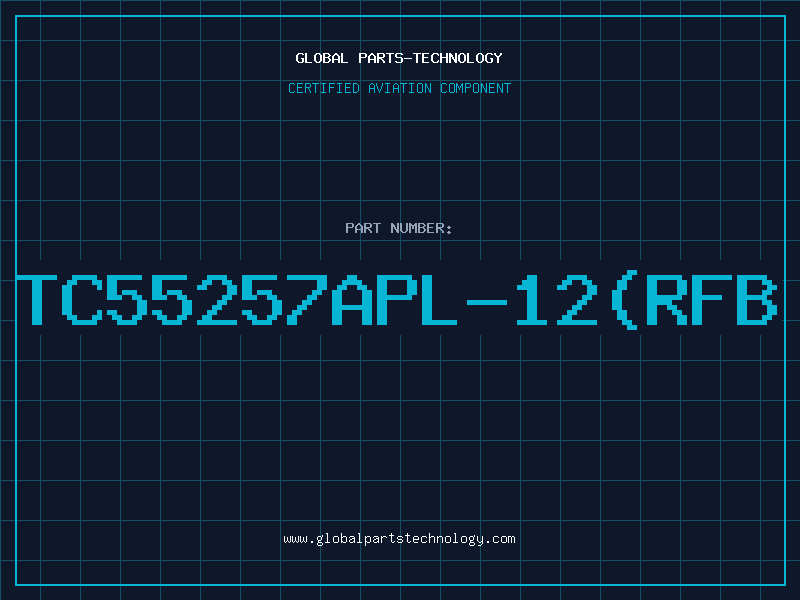
Task: Select the word AVIATION in the subtitle
Action: click(x=400, y=88)
